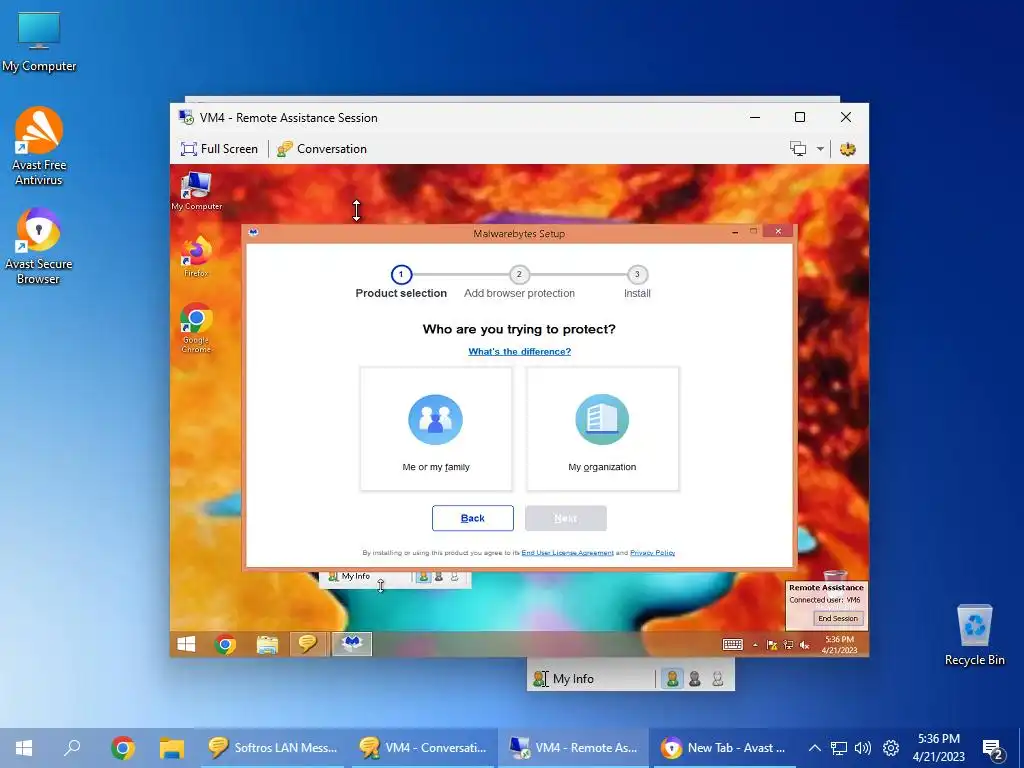Close the Malwarebytes Setup window
Screen dimensions: 1024x768
(x=778, y=231)
